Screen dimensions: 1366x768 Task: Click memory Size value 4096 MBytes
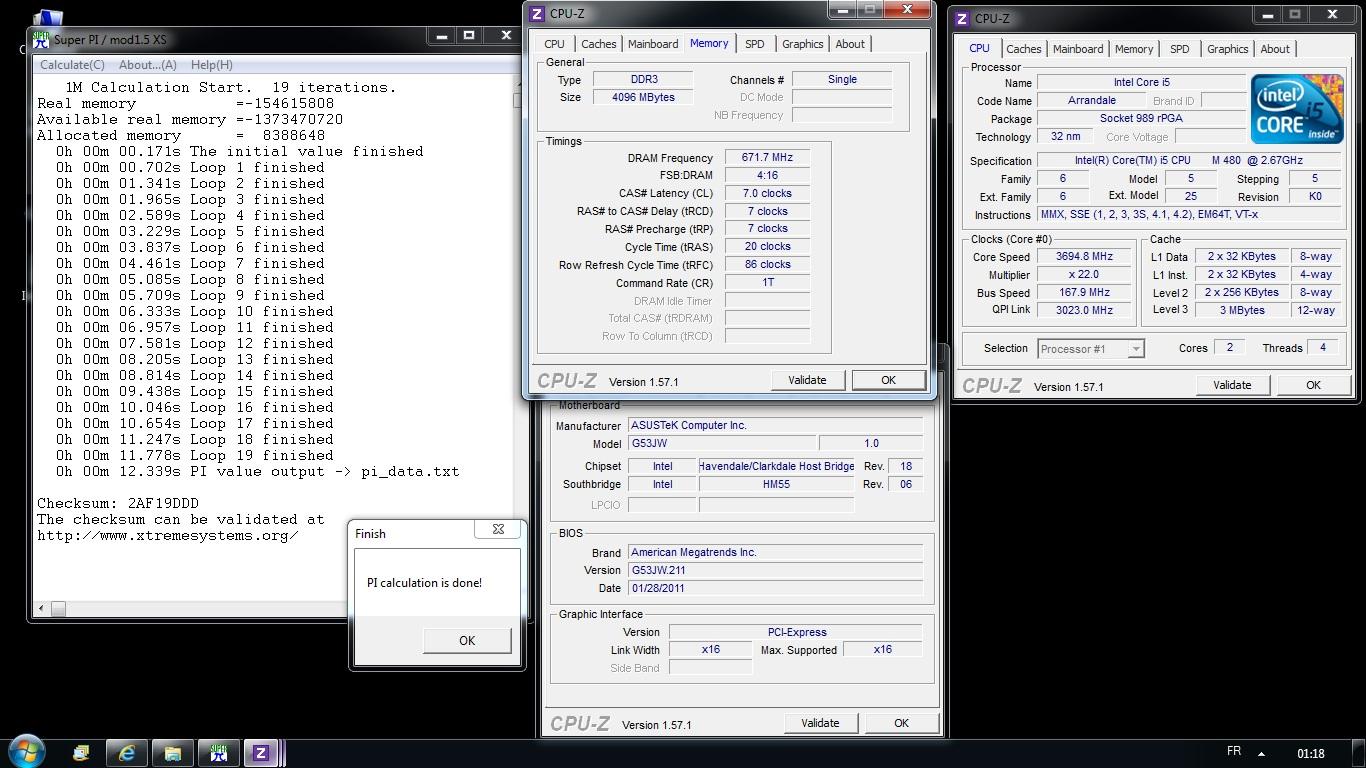point(644,98)
